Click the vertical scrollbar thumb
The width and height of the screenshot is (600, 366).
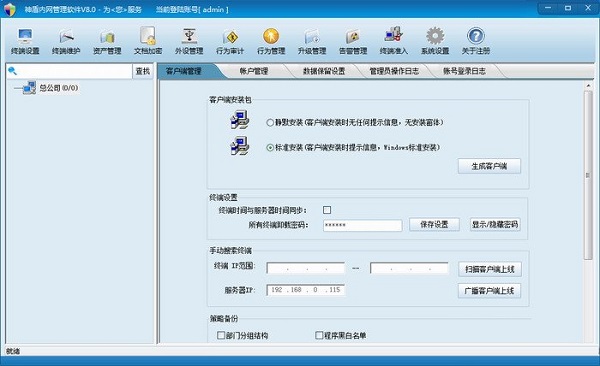[x=588, y=175]
